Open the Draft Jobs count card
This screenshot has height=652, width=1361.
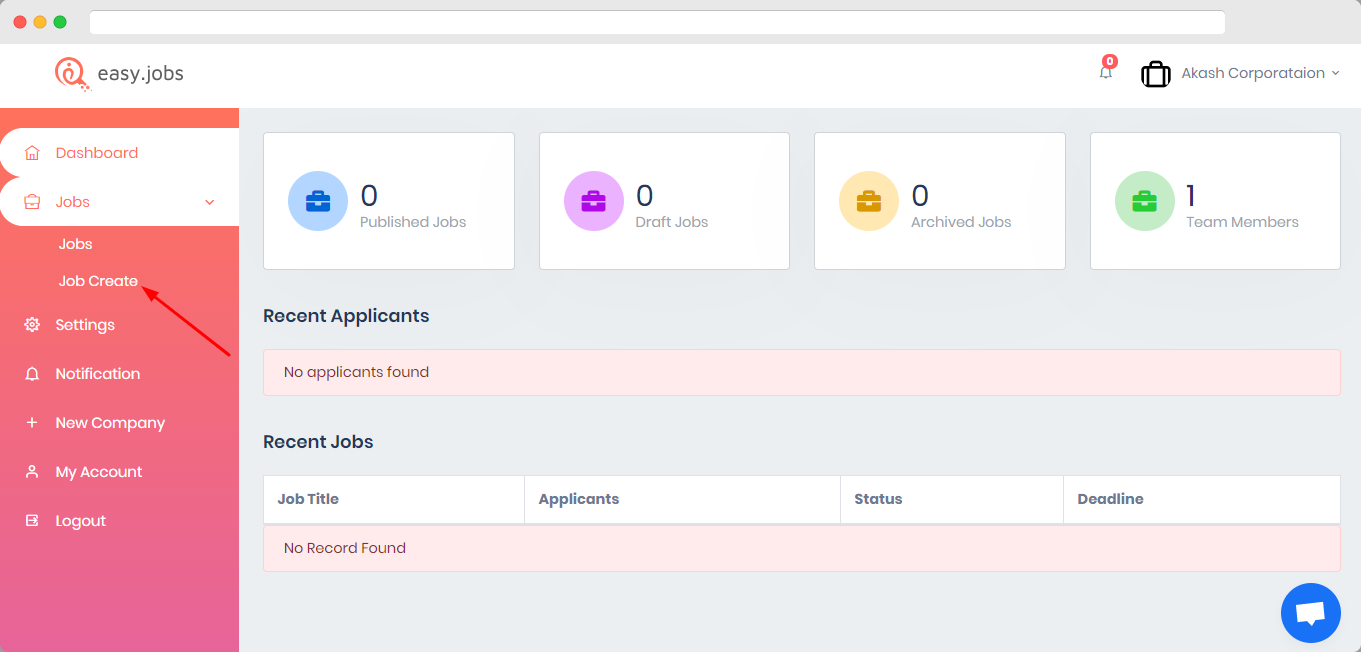pos(664,201)
